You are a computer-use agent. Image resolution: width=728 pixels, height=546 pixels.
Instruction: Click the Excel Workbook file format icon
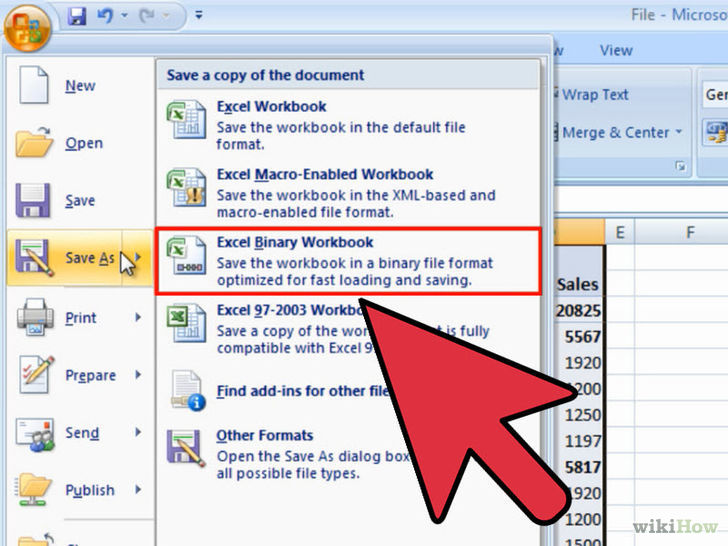186,119
